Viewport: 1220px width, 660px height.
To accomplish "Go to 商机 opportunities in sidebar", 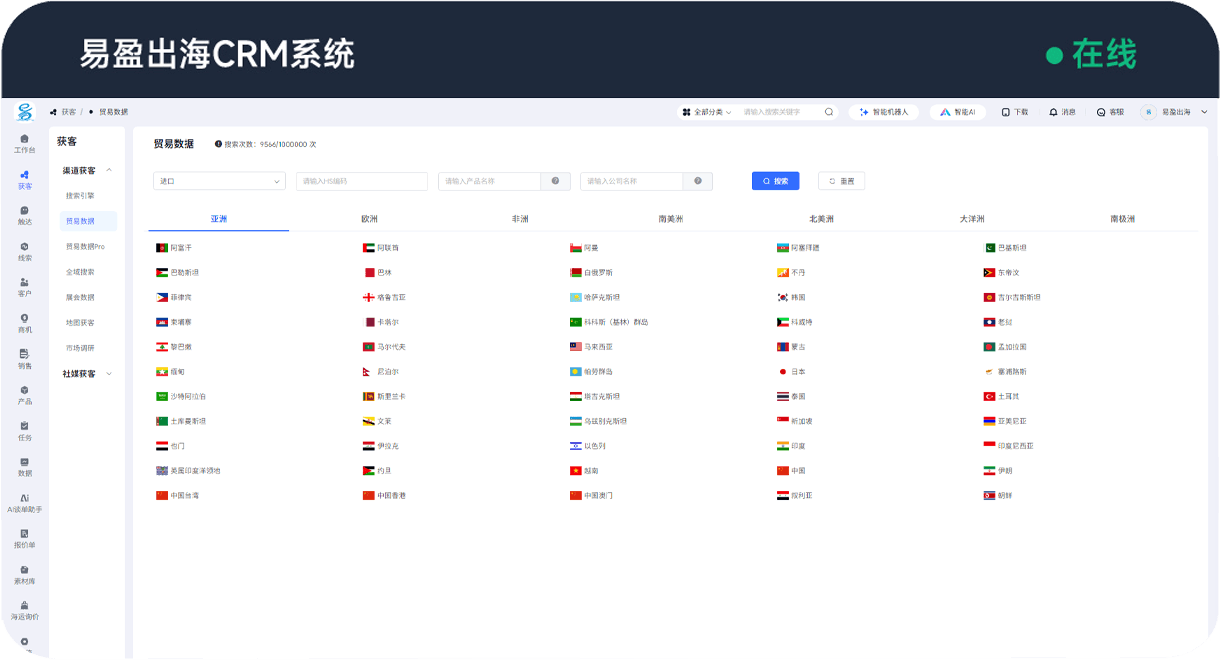I will tap(24, 323).
